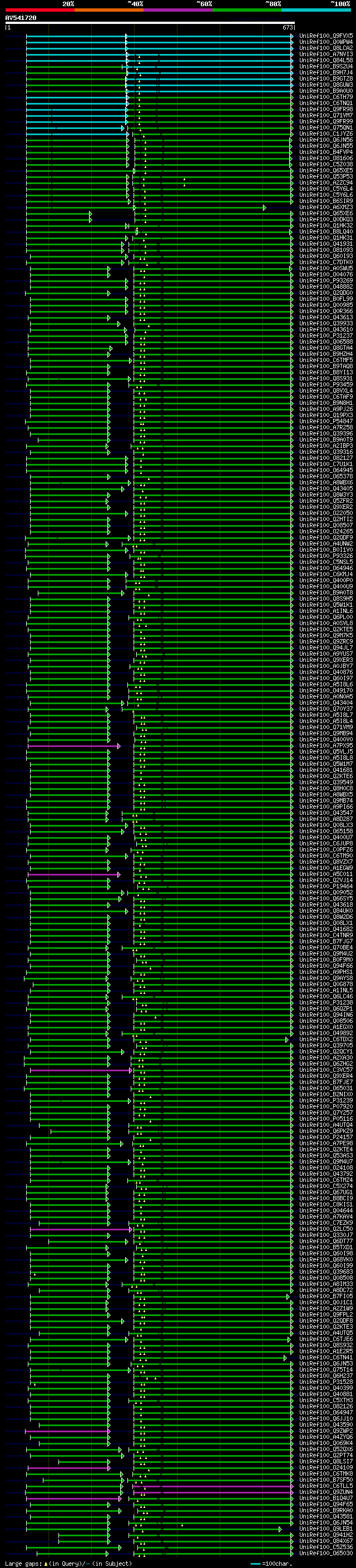Image resolution: width=356 pixels, height=1568 pixels.
Task: Select hit label UniRef100_A4UTQ5
Action: [326, 1333]
